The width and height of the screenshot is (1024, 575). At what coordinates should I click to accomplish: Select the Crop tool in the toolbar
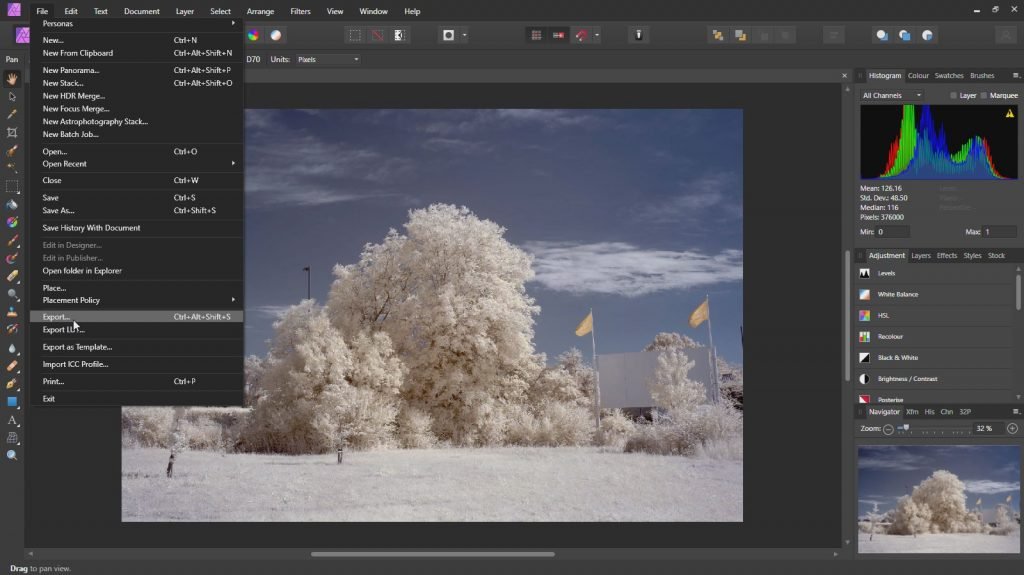click(x=12, y=132)
